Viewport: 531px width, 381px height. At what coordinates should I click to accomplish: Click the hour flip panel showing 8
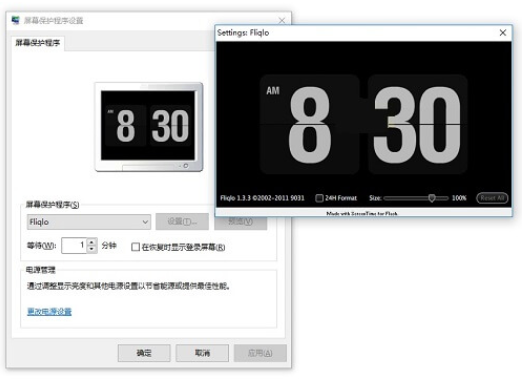click(310, 124)
